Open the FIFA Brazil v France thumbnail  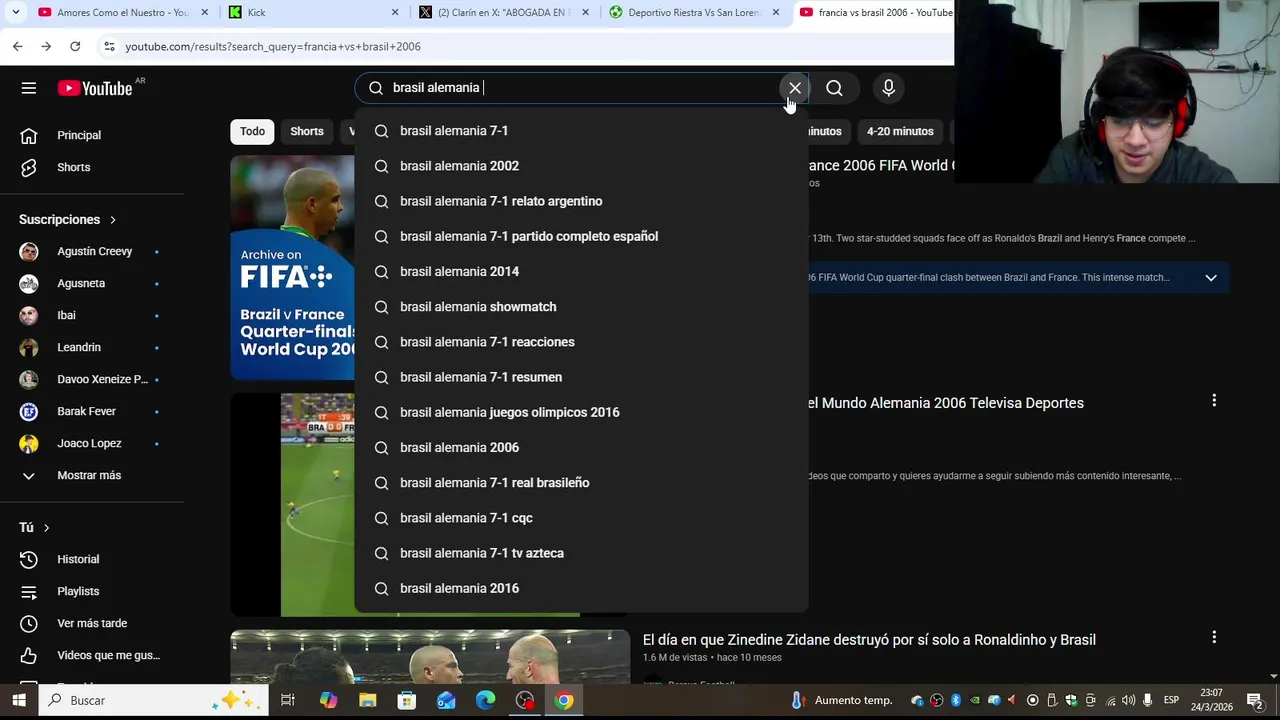292,268
